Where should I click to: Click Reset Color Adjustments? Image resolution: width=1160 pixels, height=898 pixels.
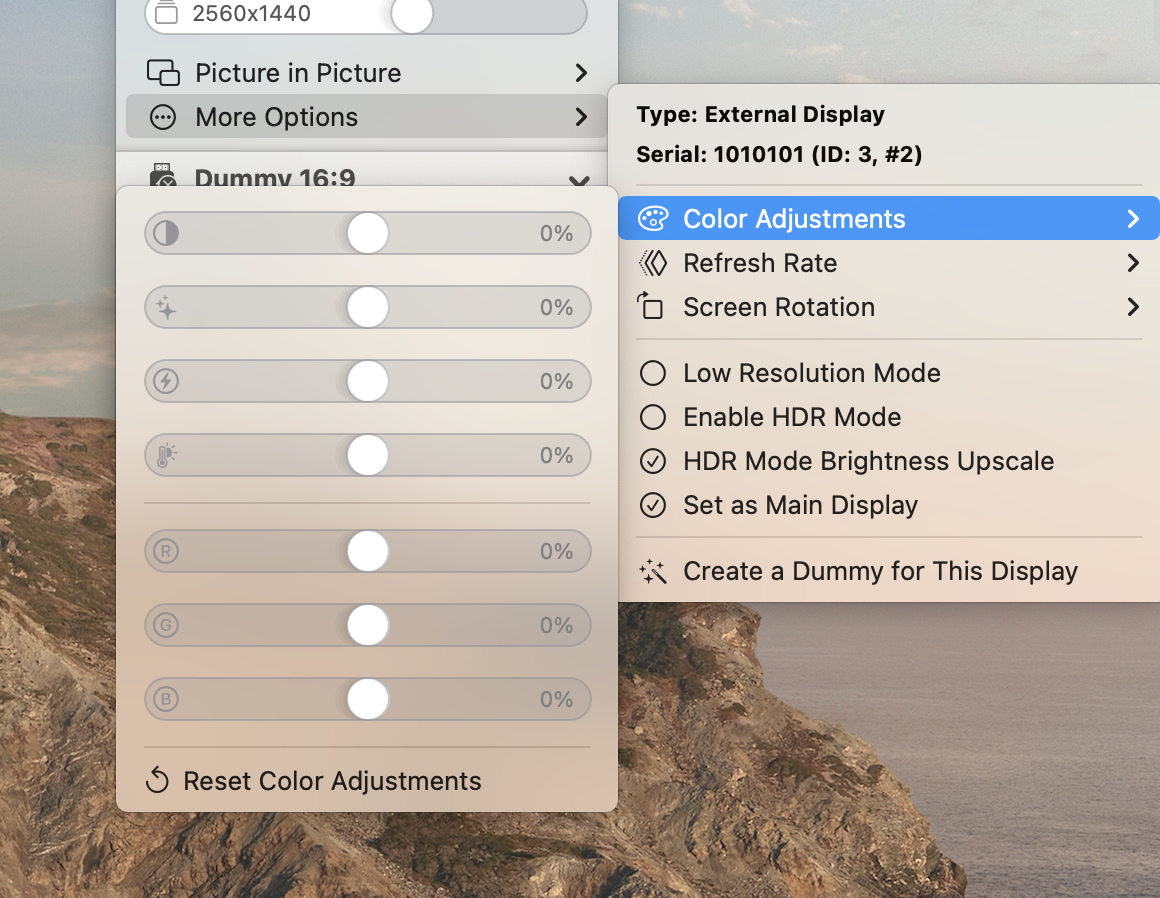click(x=331, y=781)
